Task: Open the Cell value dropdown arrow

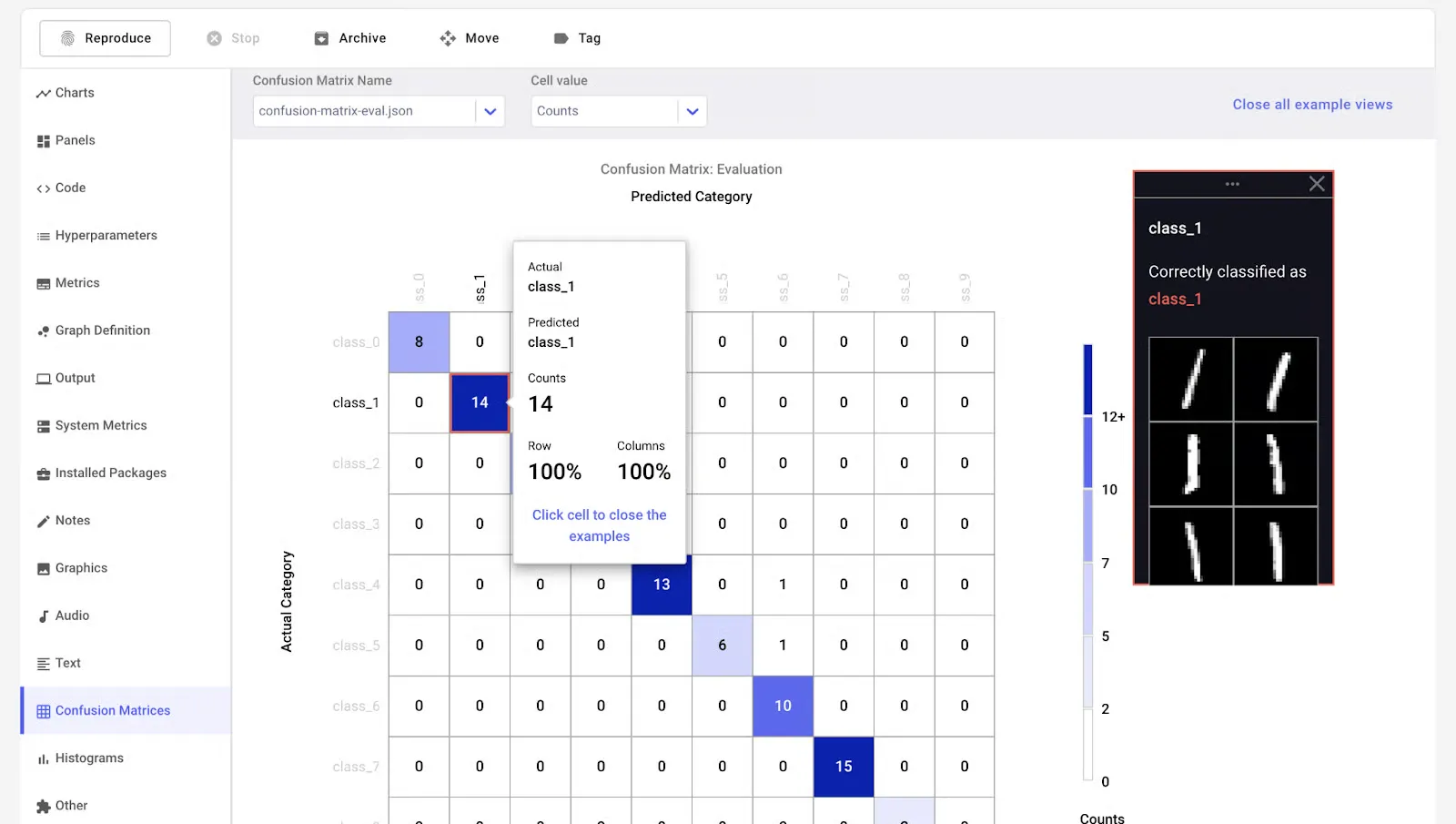Action: 693,111
